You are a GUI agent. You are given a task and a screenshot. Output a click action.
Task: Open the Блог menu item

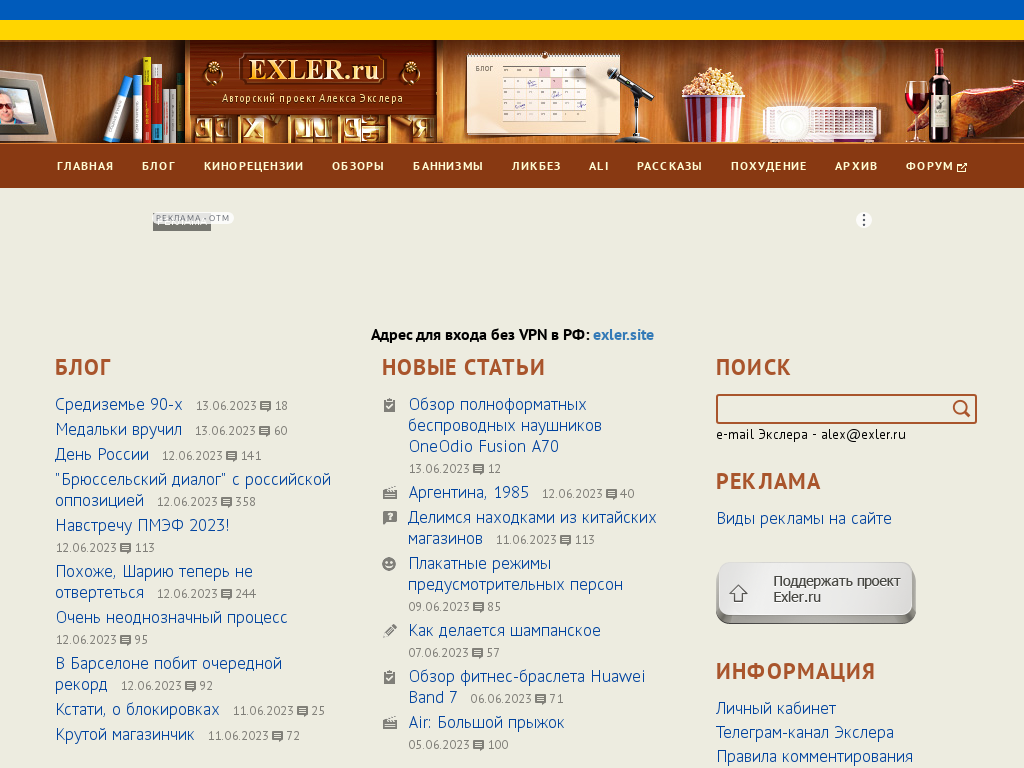click(159, 167)
